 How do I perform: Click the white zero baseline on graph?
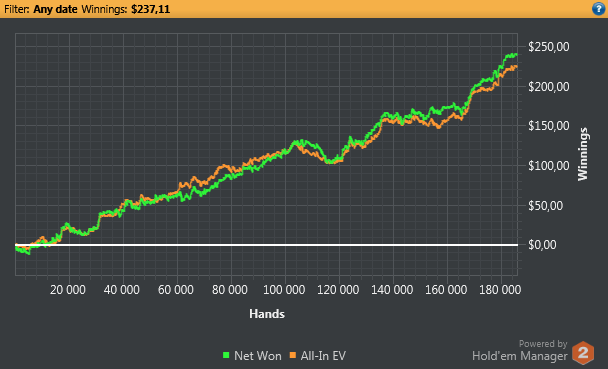pyautogui.click(x=266, y=245)
